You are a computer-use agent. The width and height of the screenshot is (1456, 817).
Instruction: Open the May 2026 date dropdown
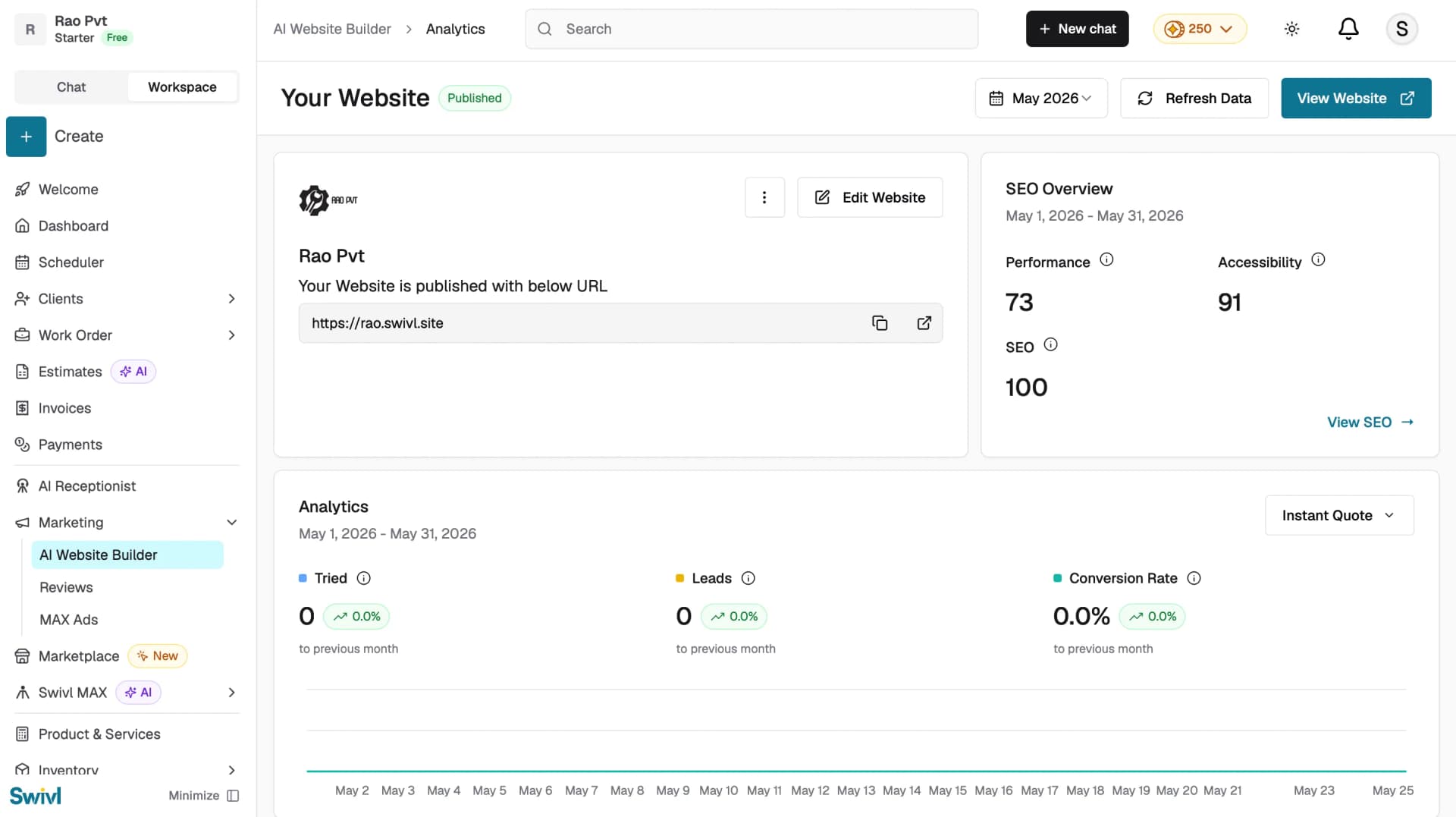[1041, 99]
